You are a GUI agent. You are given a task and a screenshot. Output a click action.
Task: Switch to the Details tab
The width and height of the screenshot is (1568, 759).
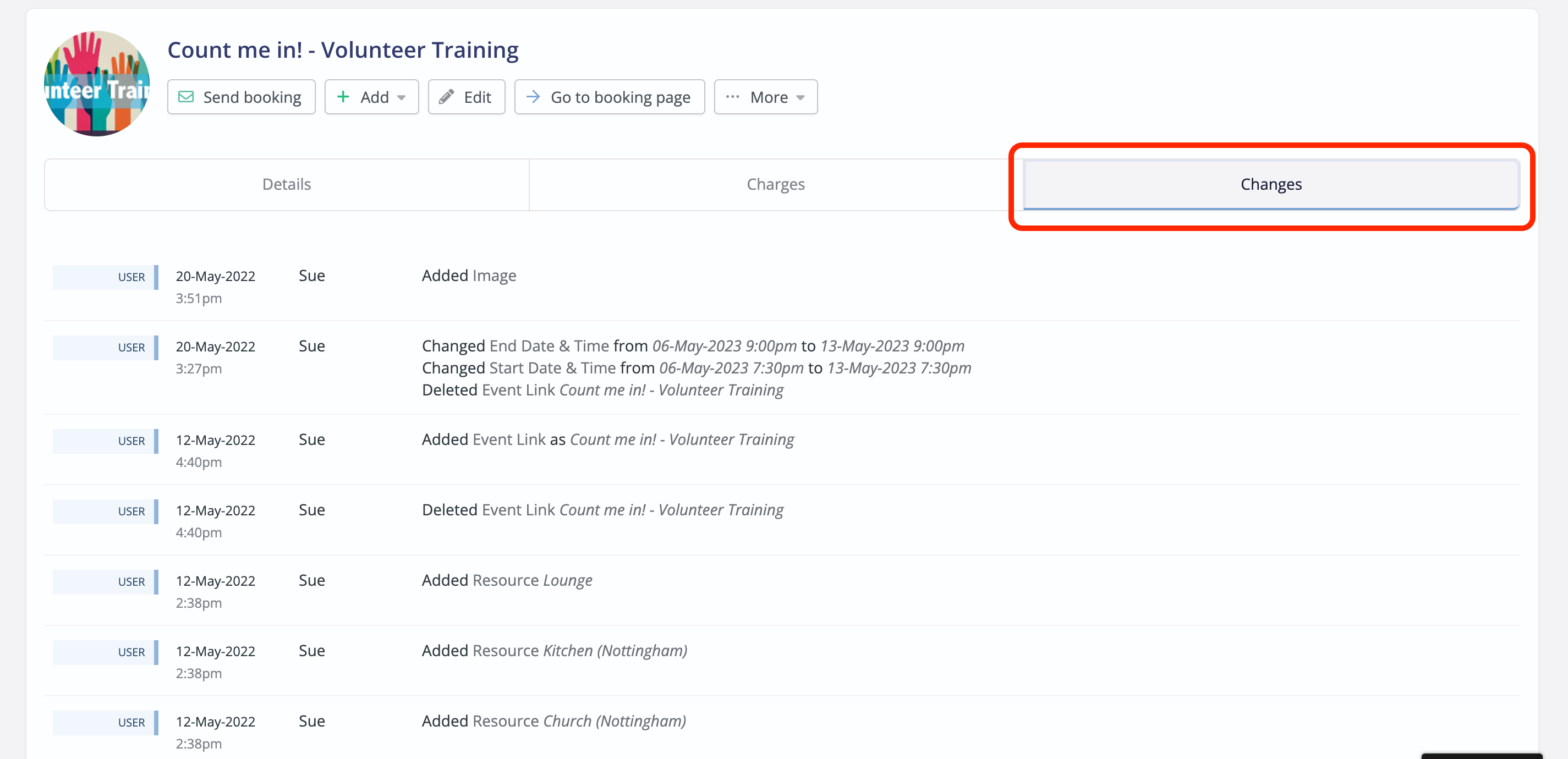point(286,184)
